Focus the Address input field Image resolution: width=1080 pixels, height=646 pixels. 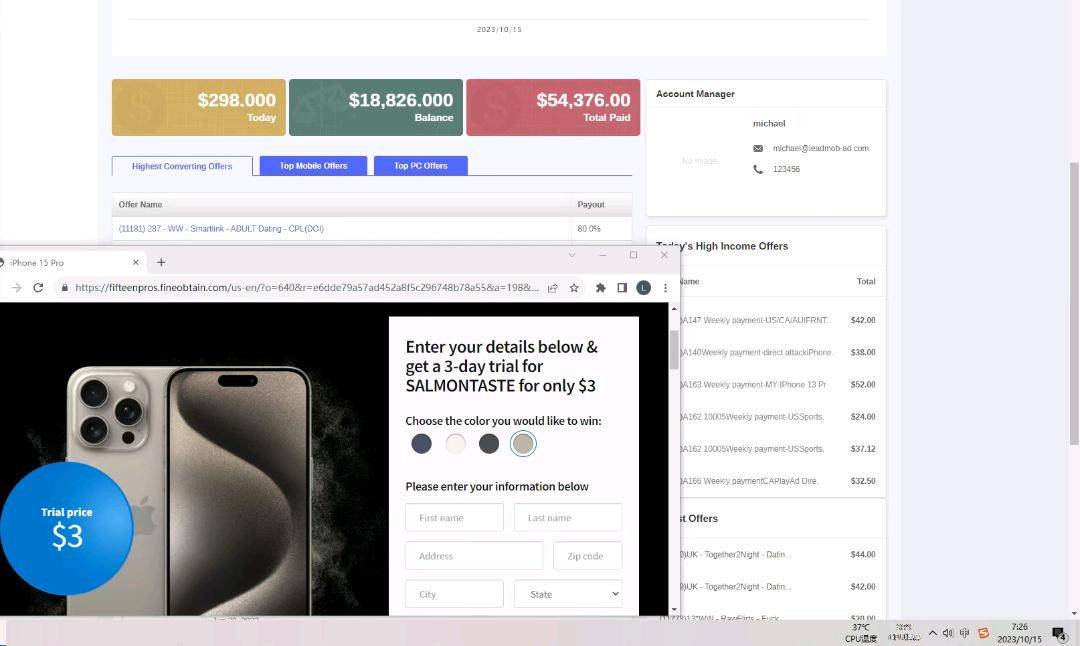pos(475,556)
